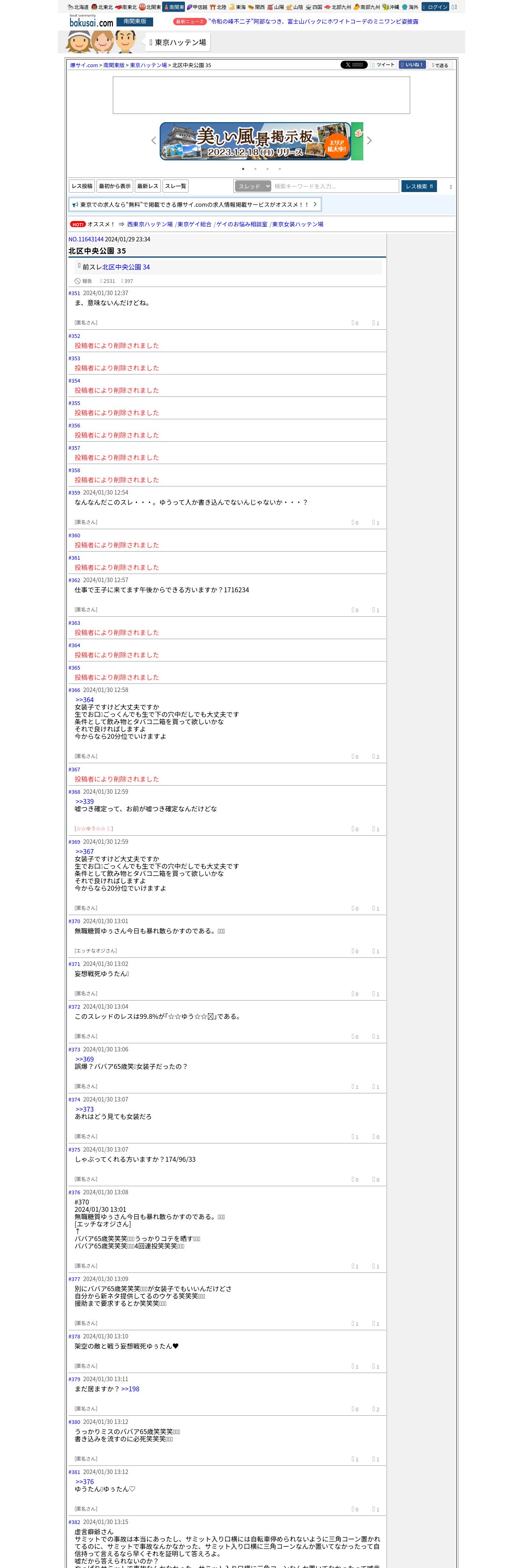Open the 北海道 region link

coord(78,7)
